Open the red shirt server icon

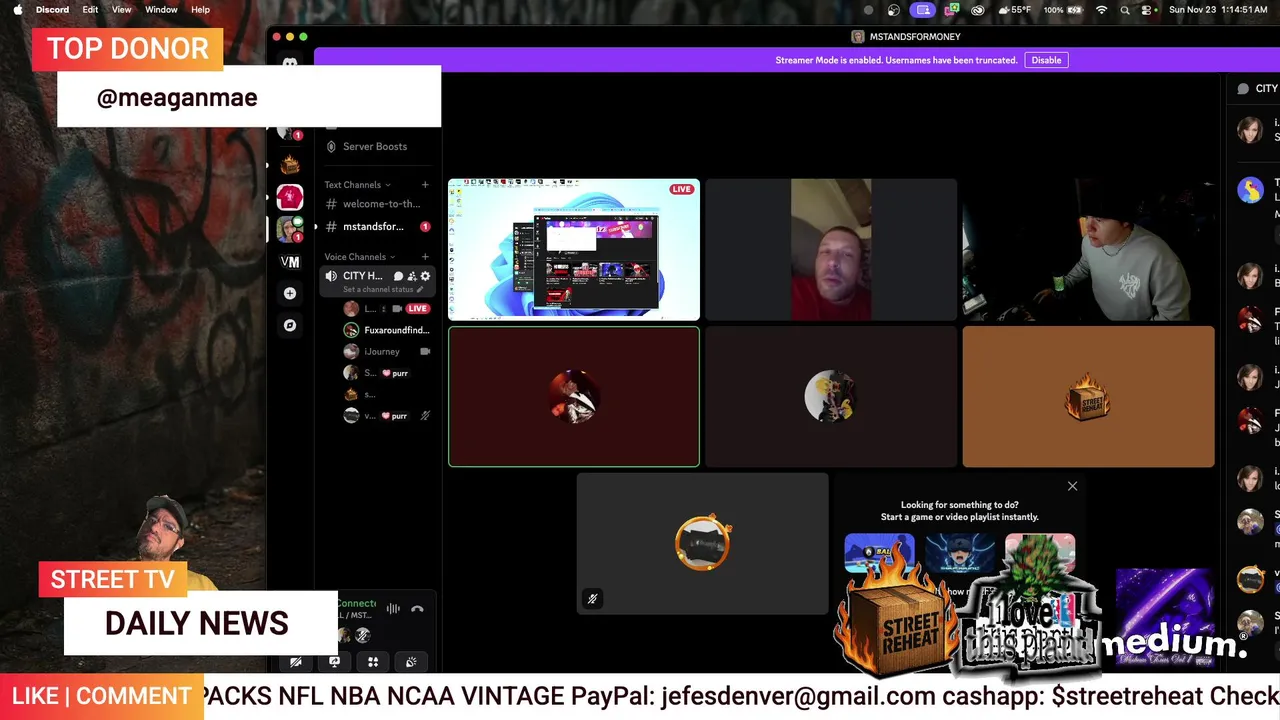[290, 198]
